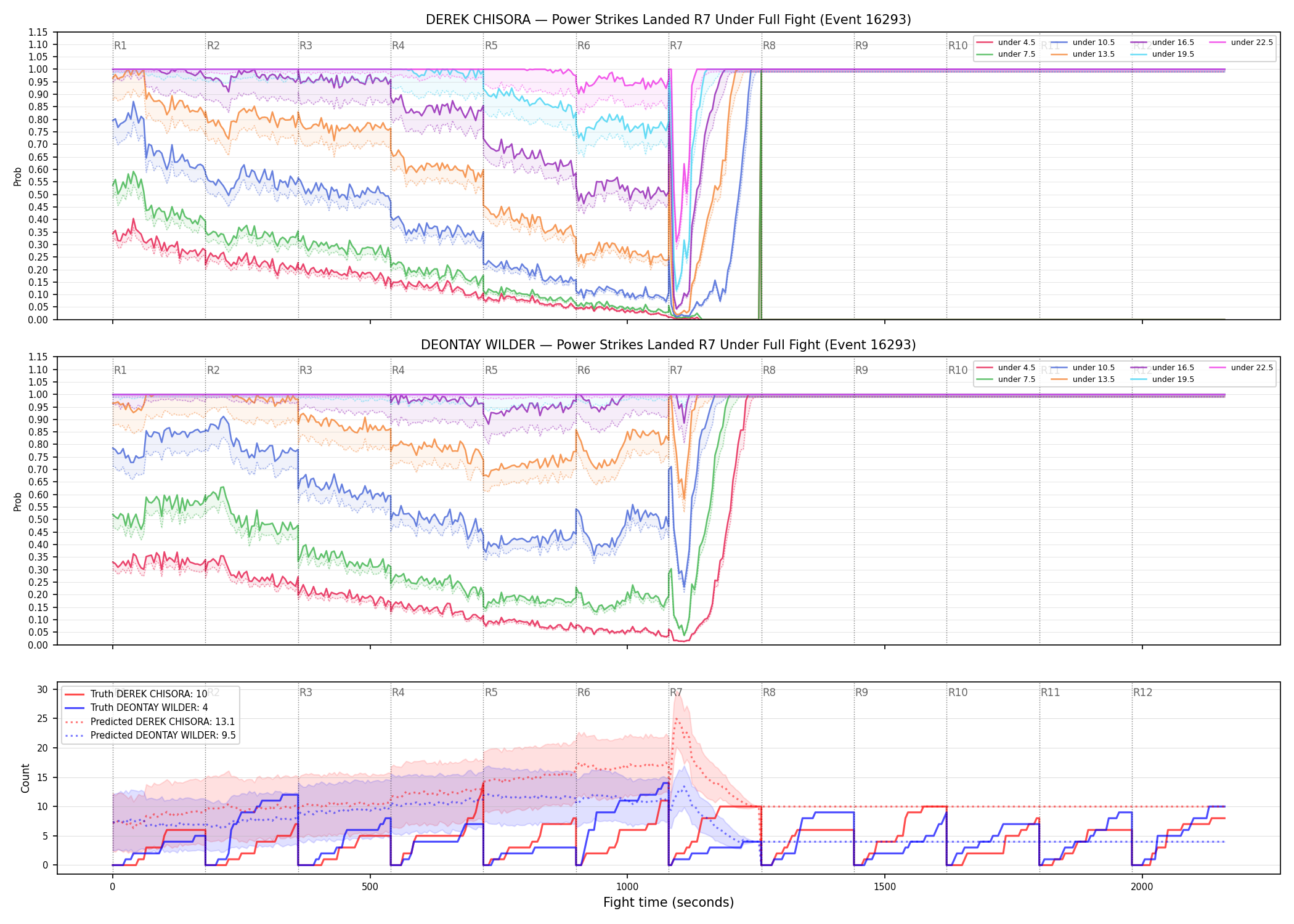The width and height of the screenshot is (1294, 924).
Task: Click the R1 round marker in the Chisora chart
Action: 120,46
